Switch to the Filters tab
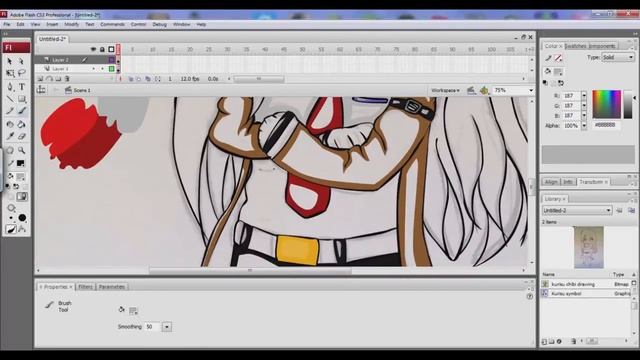 point(85,287)
